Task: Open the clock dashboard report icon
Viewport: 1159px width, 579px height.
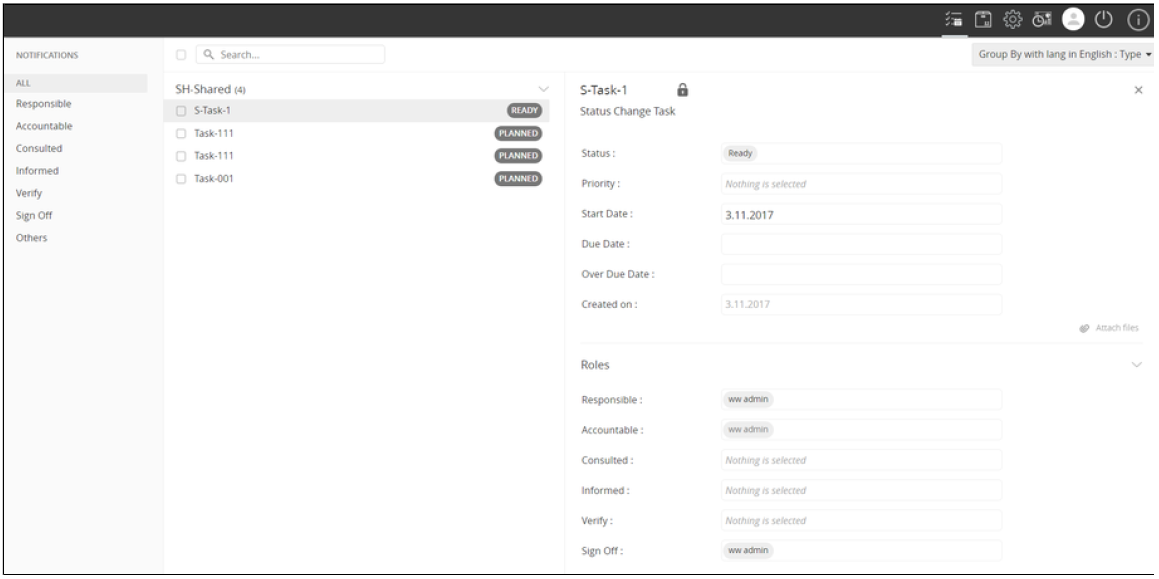Action: (x=1041, y=20)
